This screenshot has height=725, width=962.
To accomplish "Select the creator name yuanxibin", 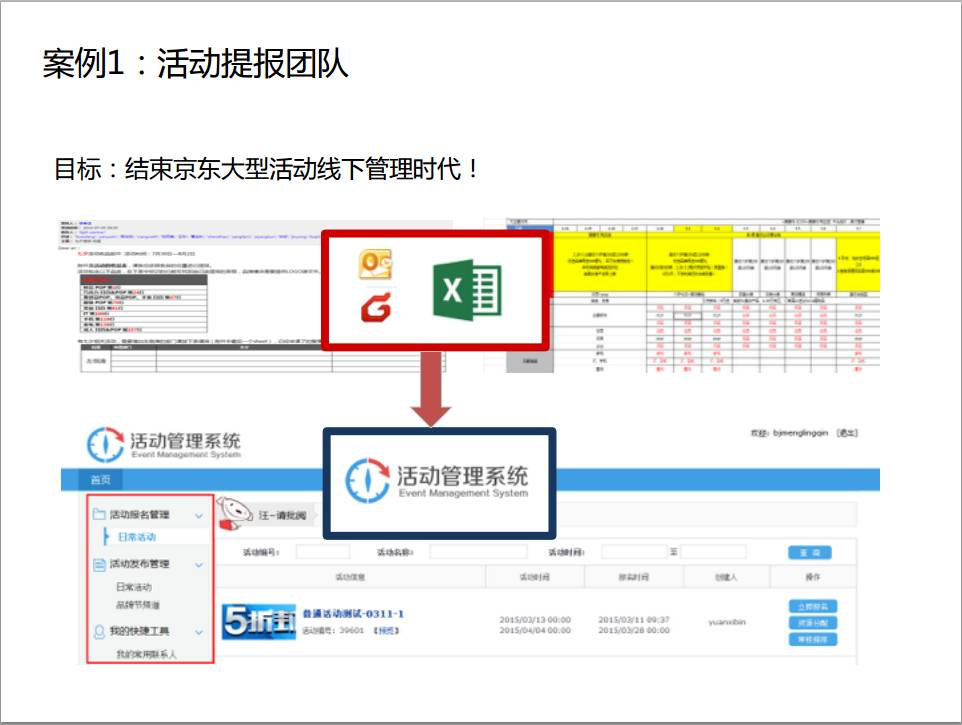I will (727, 622).
